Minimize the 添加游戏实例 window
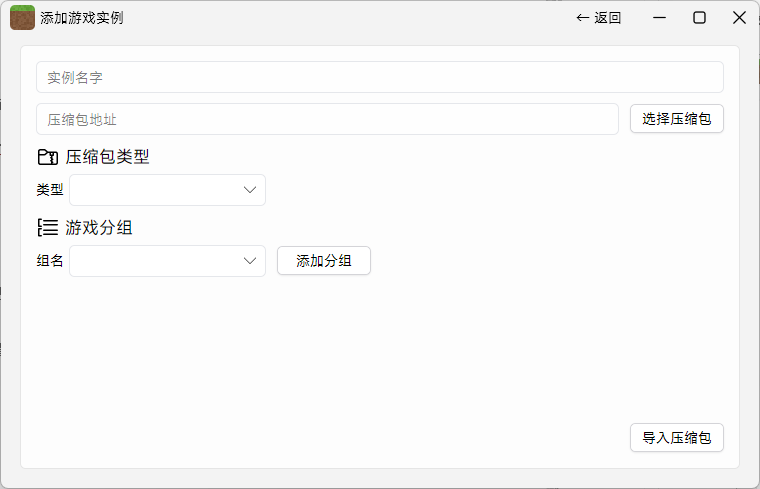Image resolution: width=760 pixels, height=489 pixels. point(659,17)
